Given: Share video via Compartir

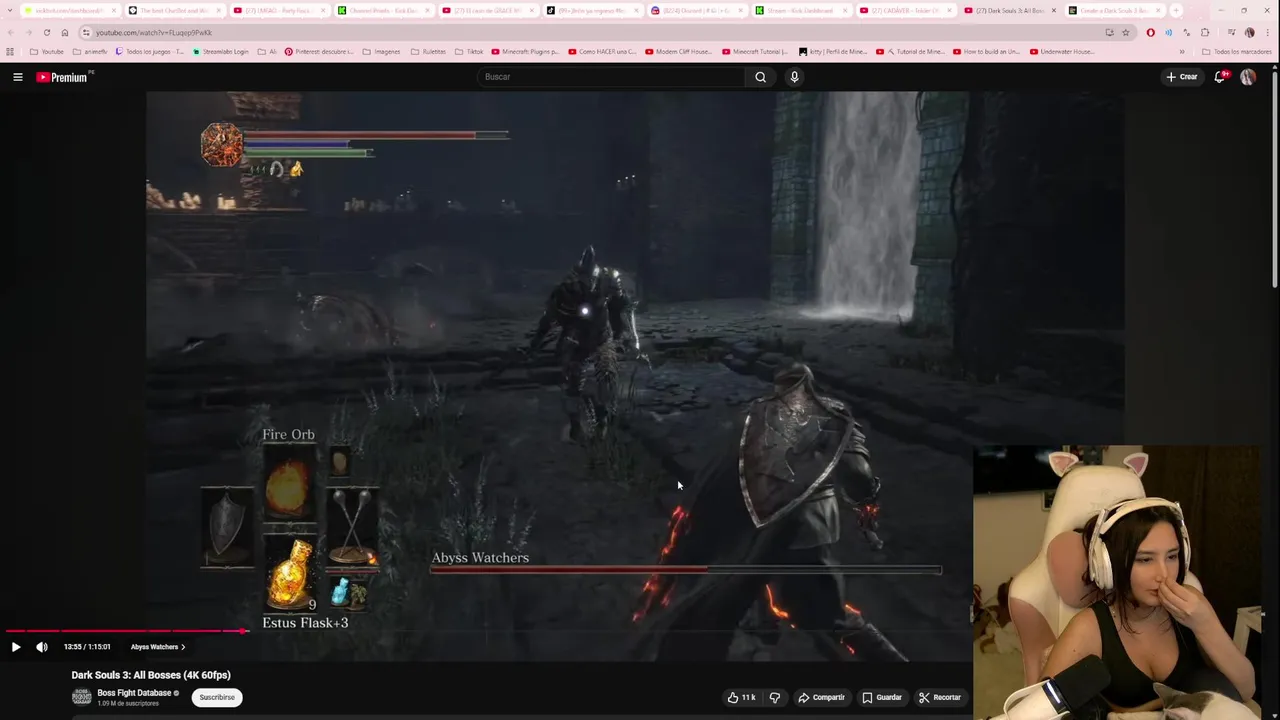Looking at the screenshot, I should pos(821,697).
